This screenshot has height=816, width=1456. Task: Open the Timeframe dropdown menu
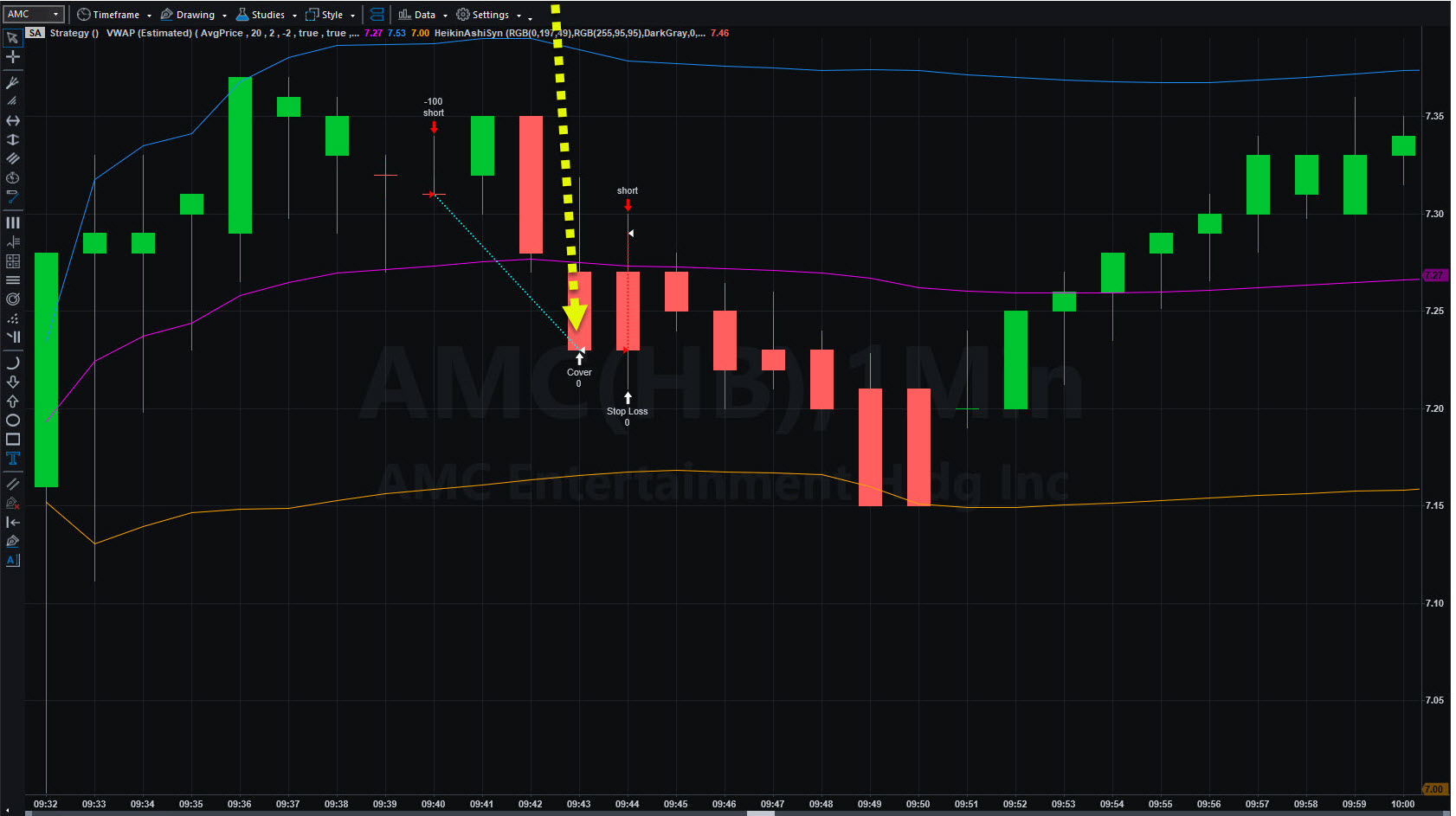pyautogui.click(x=114, y=15)
